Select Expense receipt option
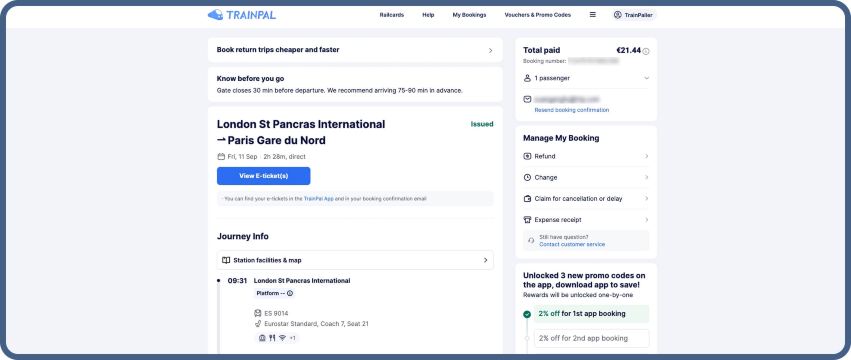The height and width of the screenshot is (360, 851). pyautogui.click(x=586, y=220)
